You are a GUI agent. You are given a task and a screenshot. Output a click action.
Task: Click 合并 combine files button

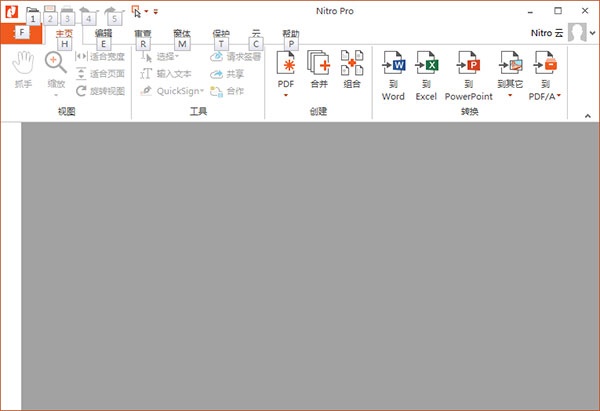(x=319, y=70)
